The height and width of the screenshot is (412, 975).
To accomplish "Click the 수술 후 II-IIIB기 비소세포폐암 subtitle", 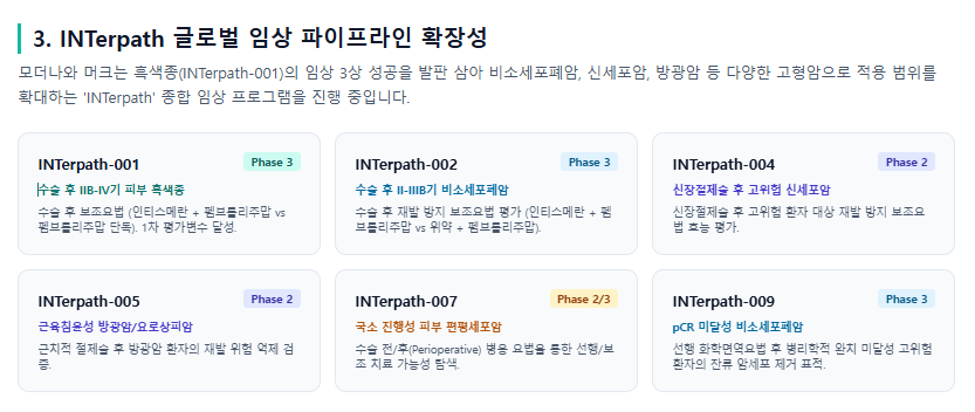I will [x=432, y=190].
